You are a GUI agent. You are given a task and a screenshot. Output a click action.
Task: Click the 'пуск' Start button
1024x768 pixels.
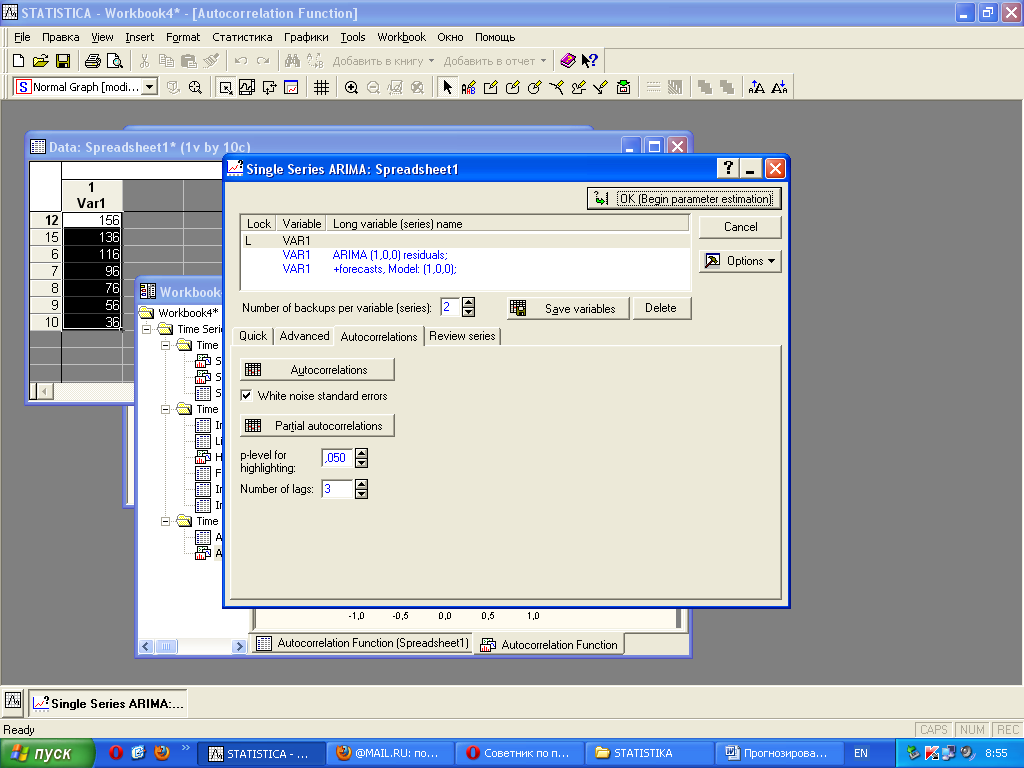(x=47, y=753)
